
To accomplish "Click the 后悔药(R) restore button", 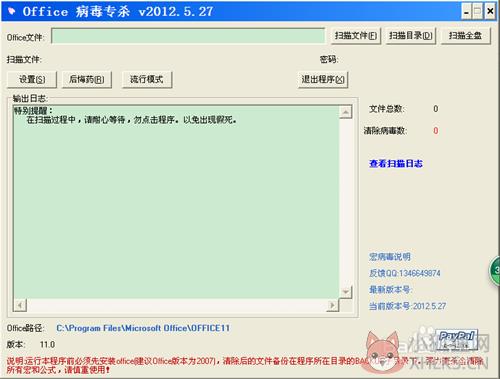I will coord(87,79).
